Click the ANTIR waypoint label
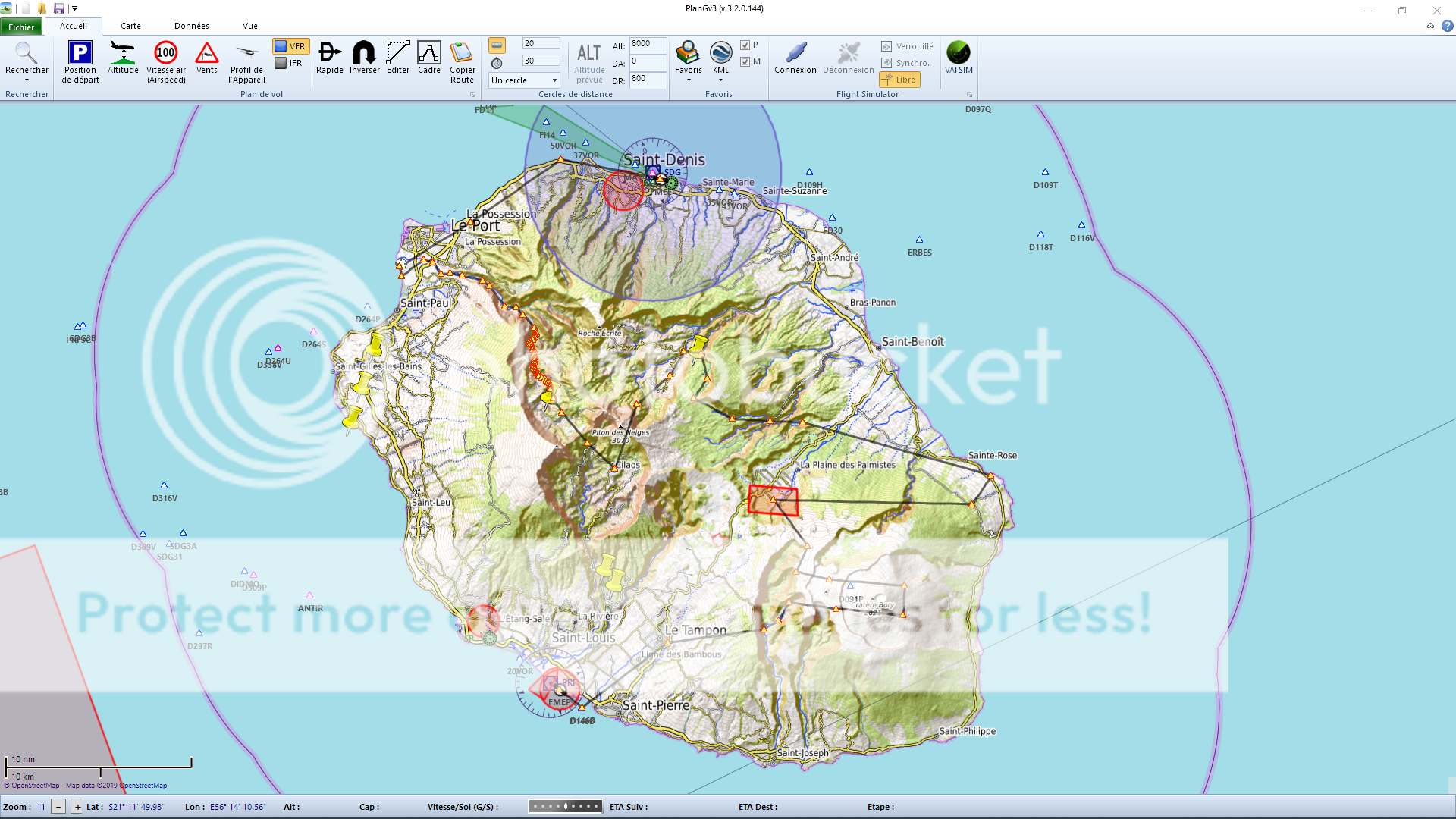This screenshot has height=819, width=1456. tap(310, 608)
